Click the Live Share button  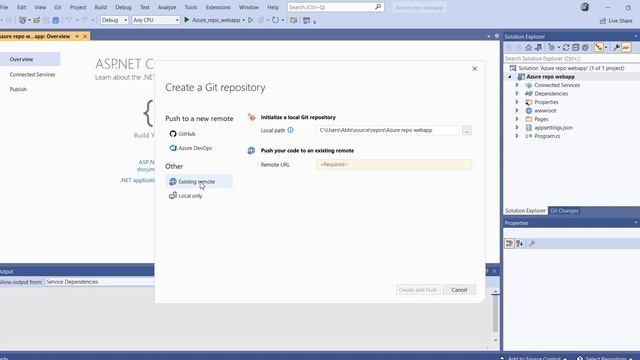click(616, 20)
